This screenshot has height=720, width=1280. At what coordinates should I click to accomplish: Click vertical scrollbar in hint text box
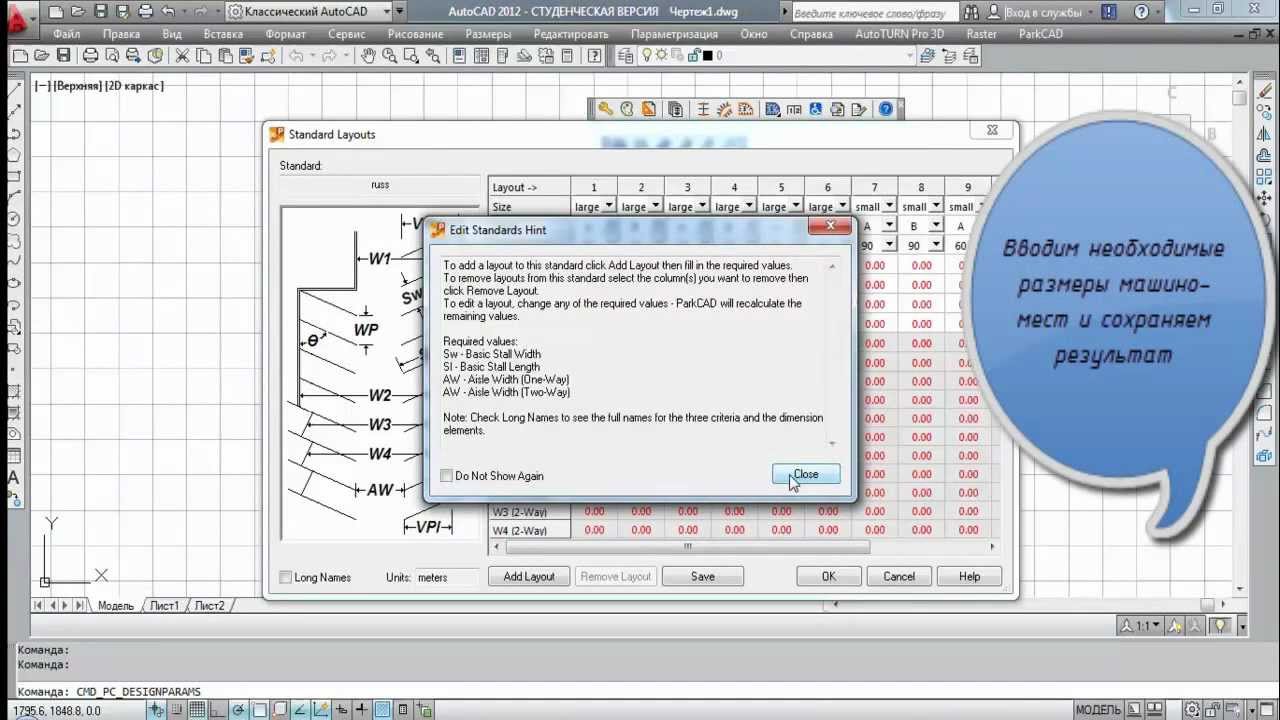point(832,354)
